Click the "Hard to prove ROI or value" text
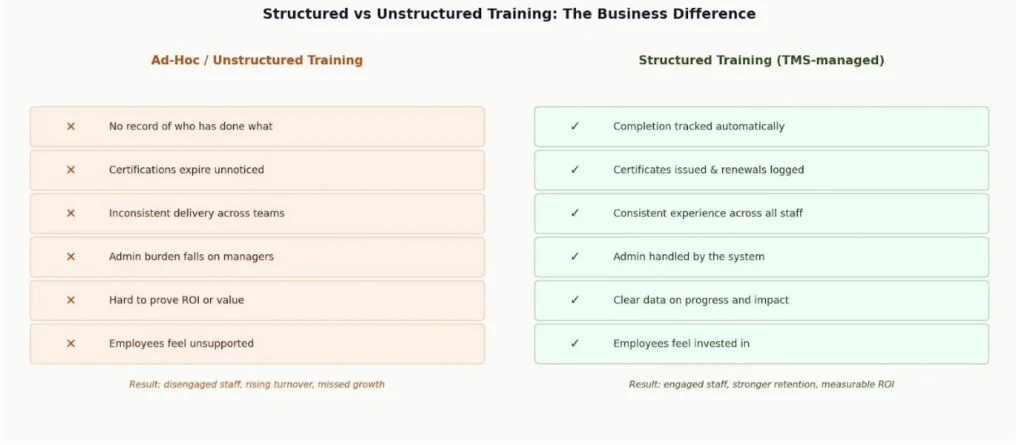 [x=176, y=300]
